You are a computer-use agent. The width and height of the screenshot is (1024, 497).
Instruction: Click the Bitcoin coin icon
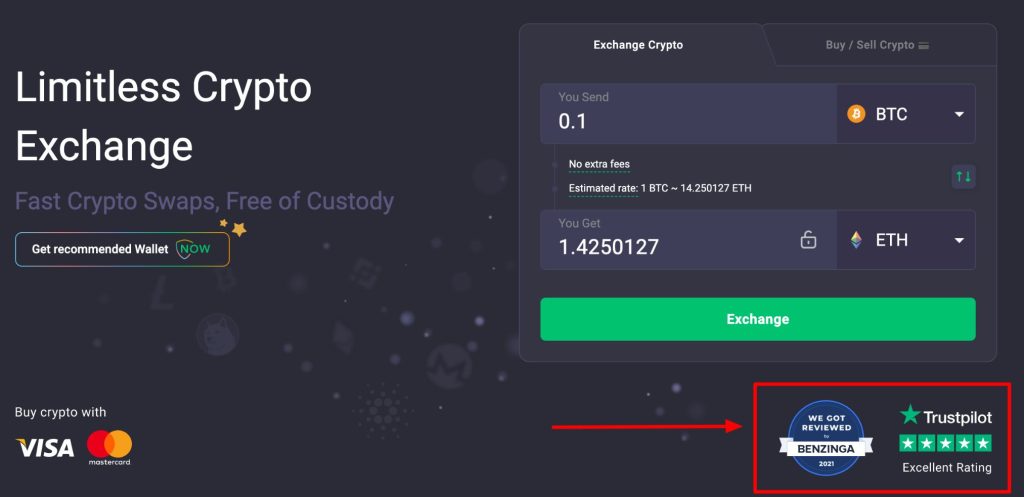click(856, 114)
